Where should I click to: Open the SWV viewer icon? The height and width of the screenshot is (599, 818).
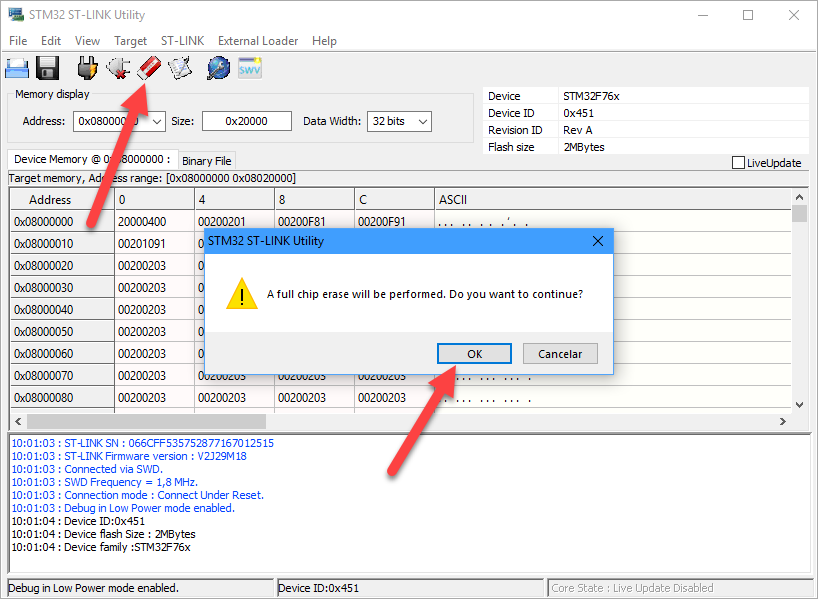250,68
